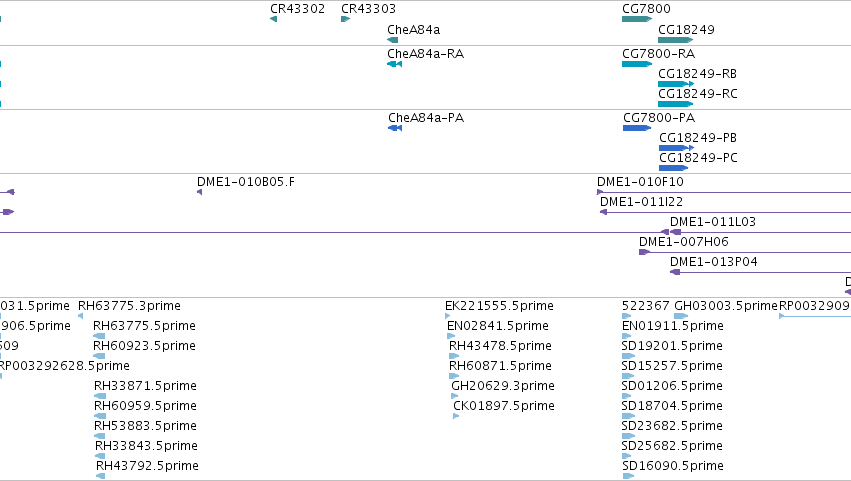Select EST RH60923.5prime arrow
Image resolution: width=851 pixels, height=481 pixels.
pyautogui.click(x=99, y=356)
